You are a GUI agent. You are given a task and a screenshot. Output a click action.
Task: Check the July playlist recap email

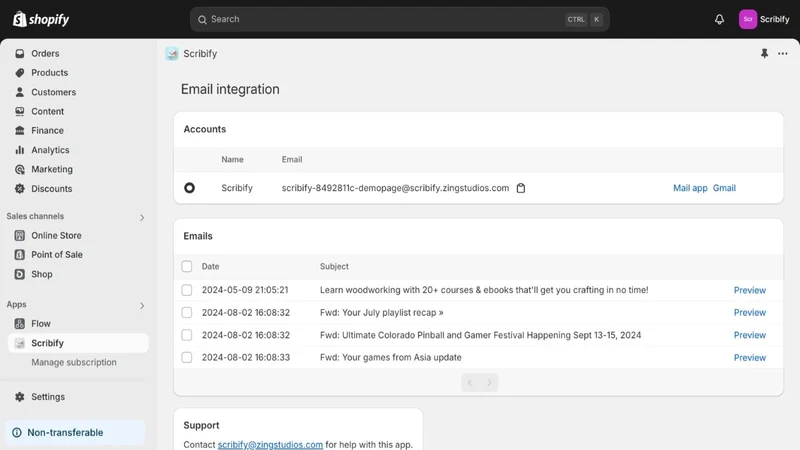(x=187, y=312)
